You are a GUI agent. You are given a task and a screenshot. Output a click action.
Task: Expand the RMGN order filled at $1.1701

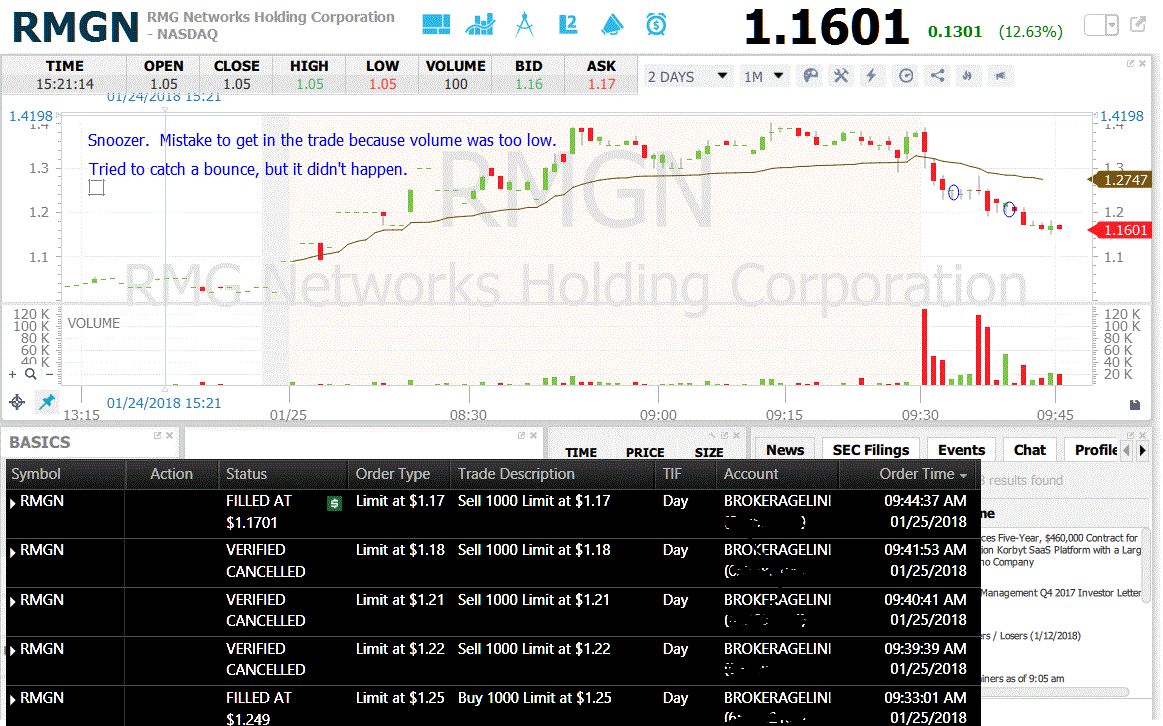pyautogui.click(x=13, y=503)
